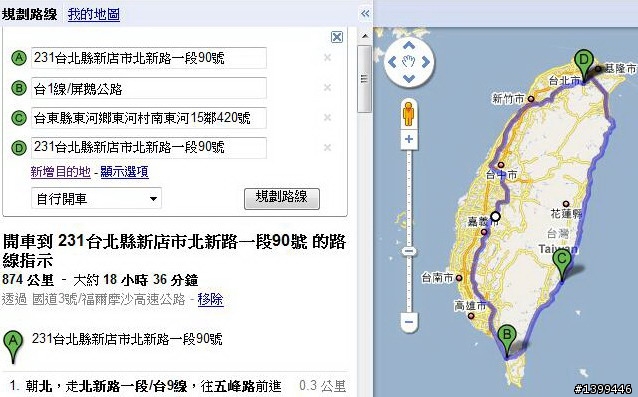Click 顯示選項 link
Screen dimensions: 638x397
pyautogui.click(x=125, y=172)
